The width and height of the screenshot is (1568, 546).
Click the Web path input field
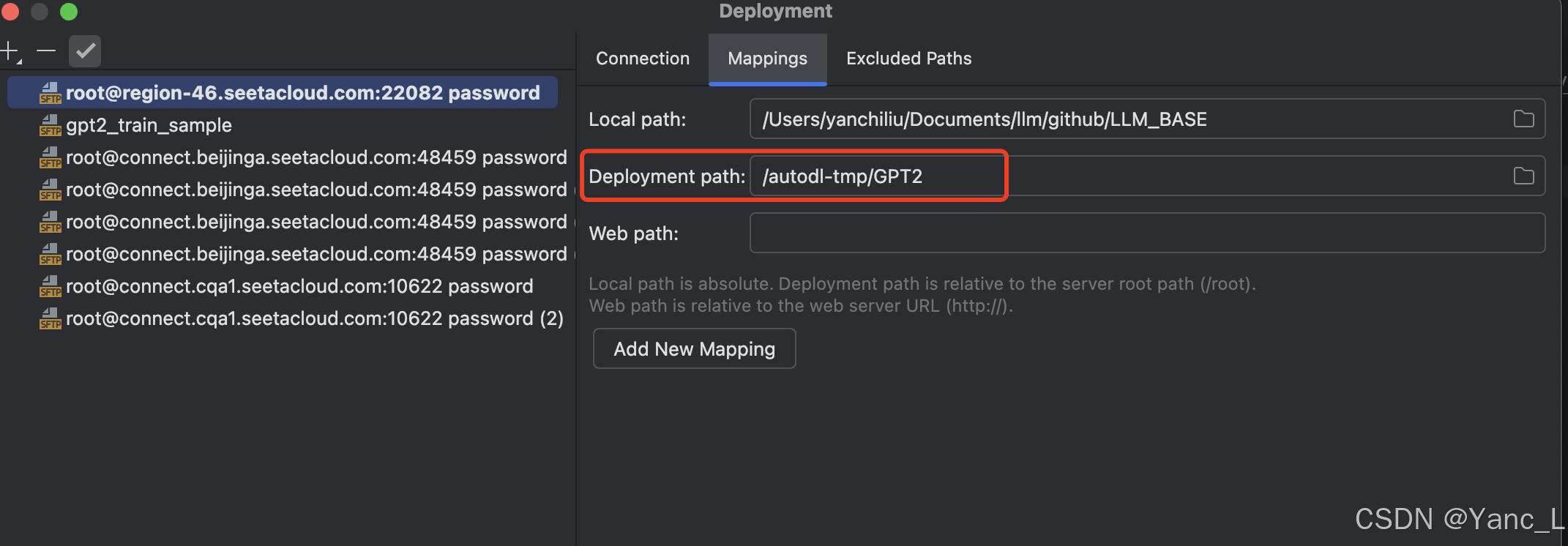[1147, 233]
